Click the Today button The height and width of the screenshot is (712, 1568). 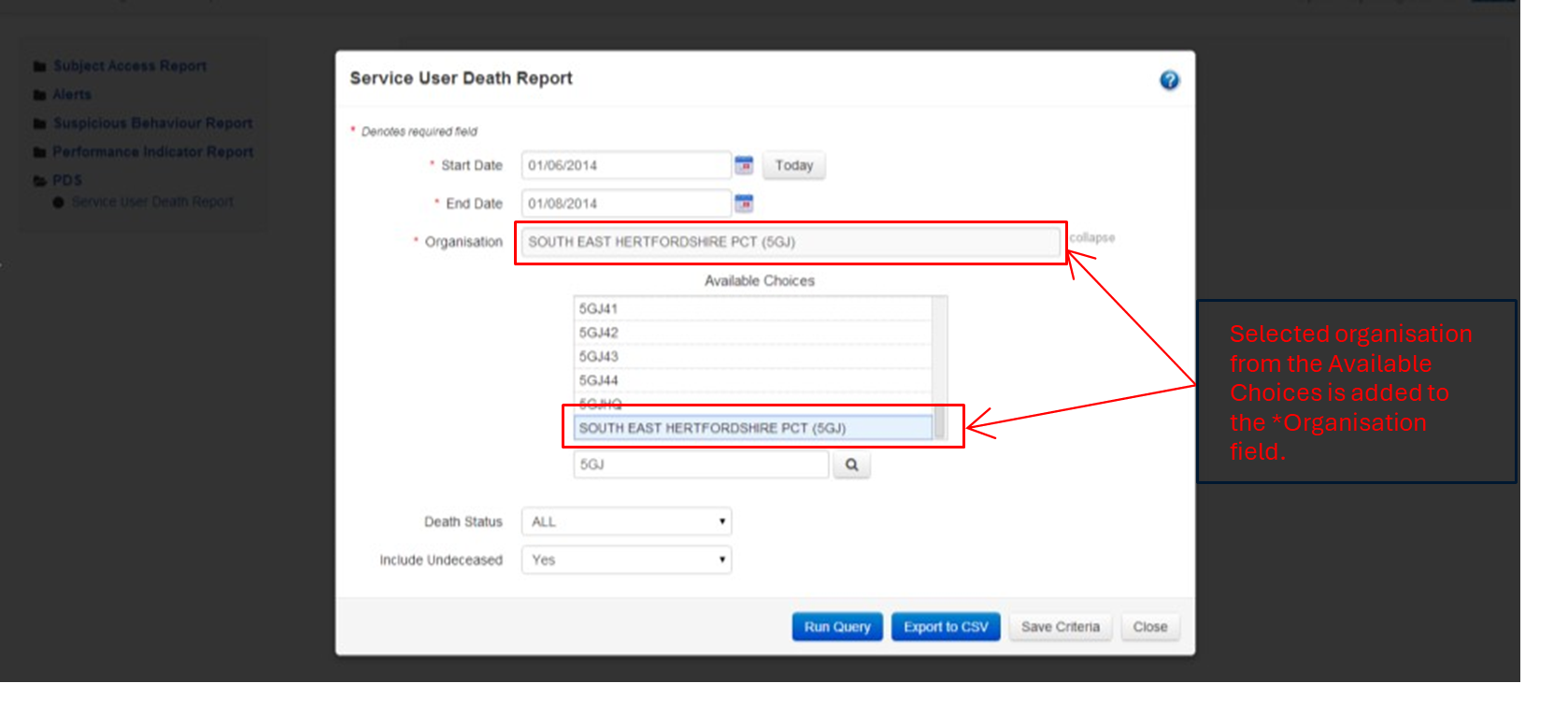tap(794, 165)
